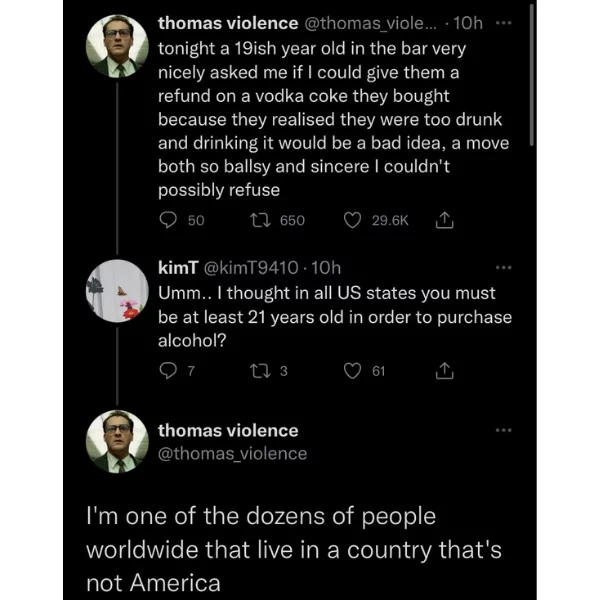This screenshot has width=600, height=600.
Task: Reply to kimT's tweet
Action: click(x=169, y=372)
